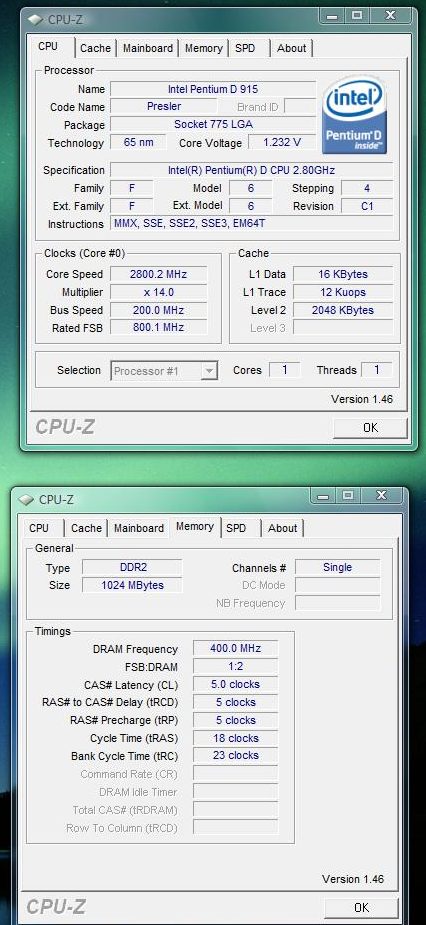The width and height of the screenshot is (426, 925).
Task: Open About tab in the top CPU-Z window
Action: pos(291,48)
